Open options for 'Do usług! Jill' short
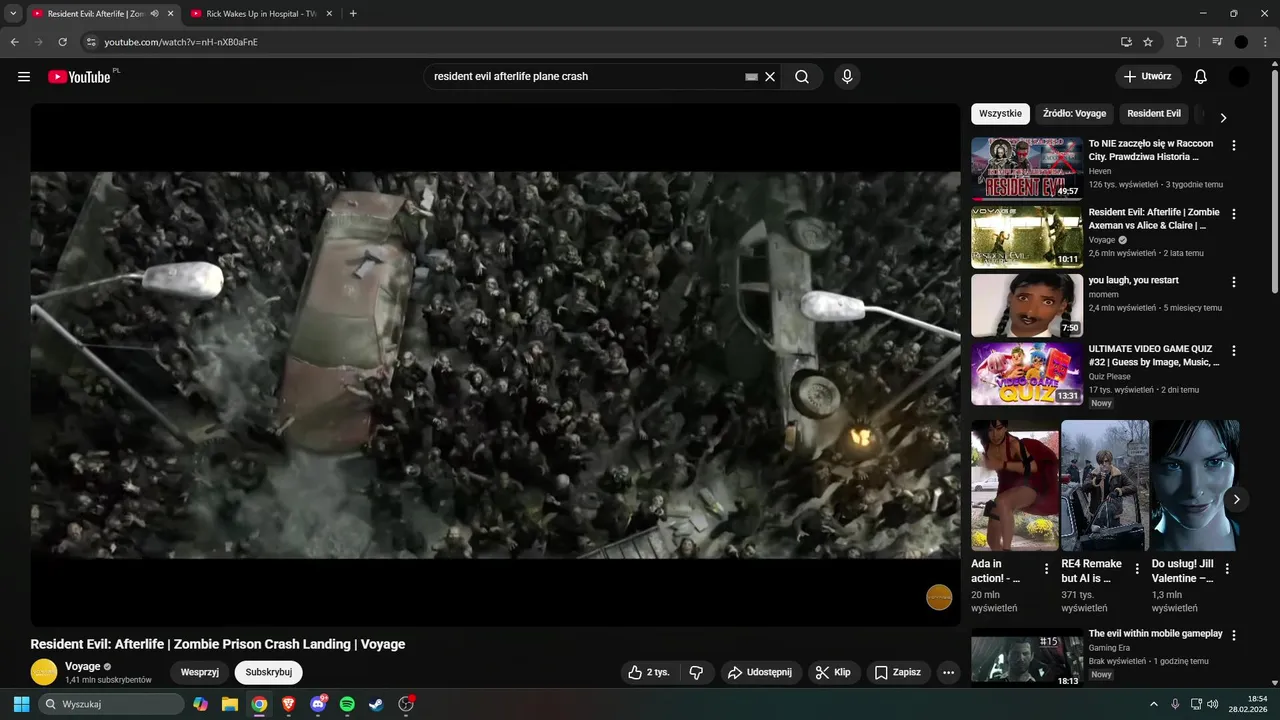This screenshot has height=720, width=1280. tap(1227, 569)
